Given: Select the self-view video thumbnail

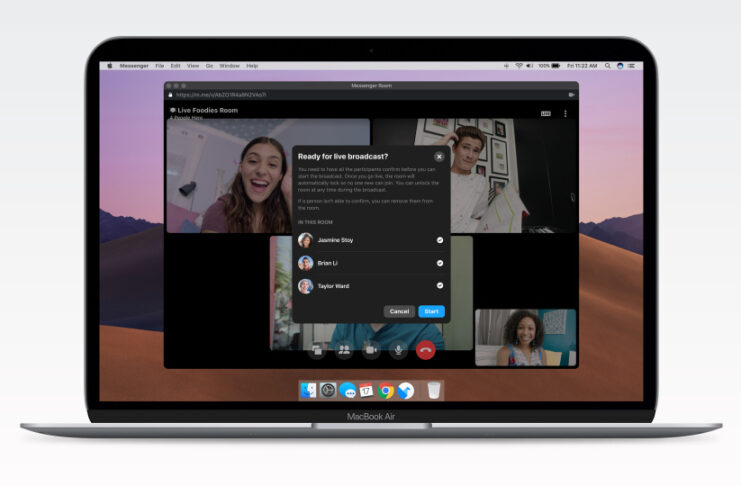Looking at the screenshot, I should coord(526,338).
